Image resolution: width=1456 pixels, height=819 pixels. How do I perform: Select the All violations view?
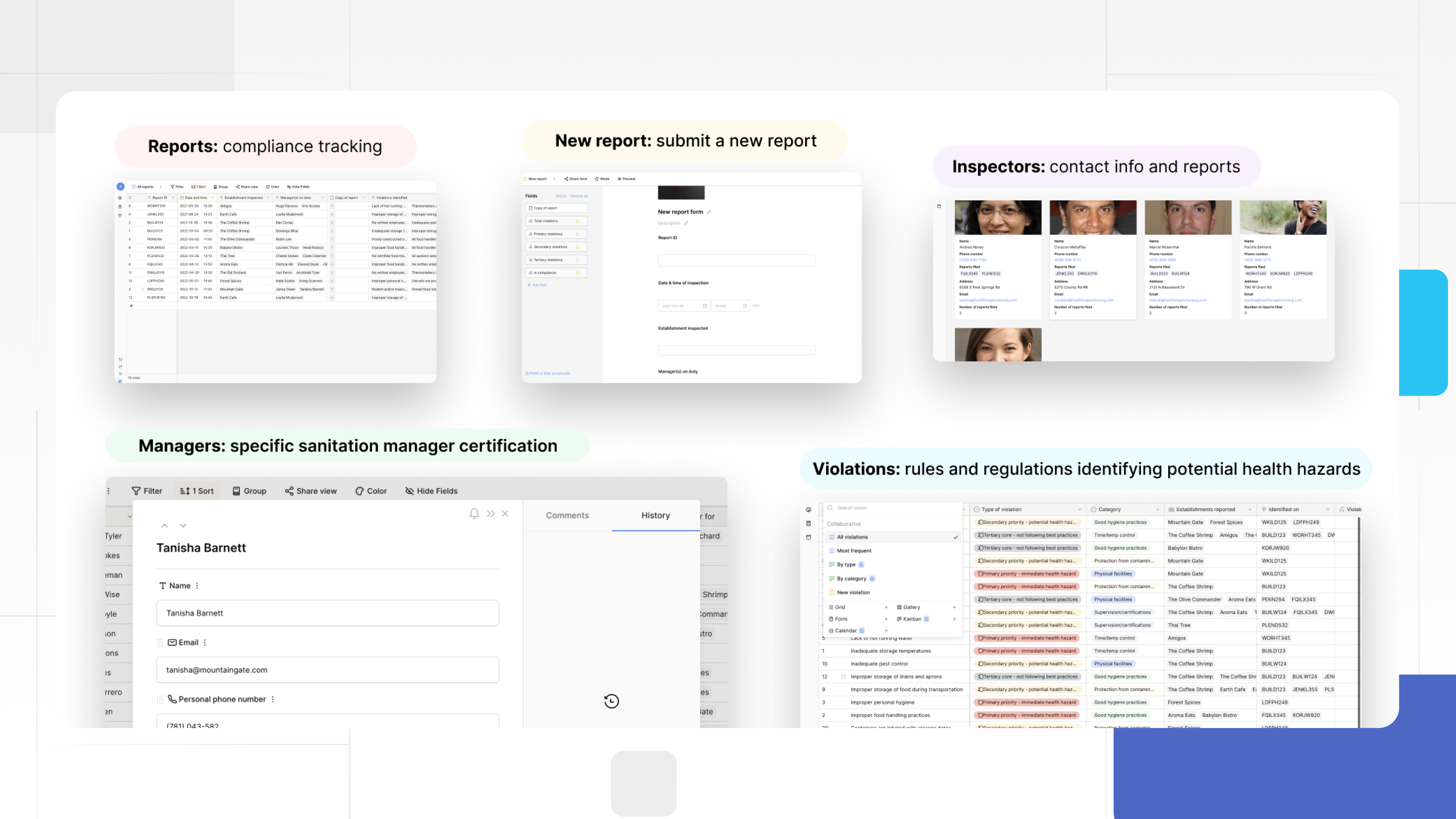(893, 537)
